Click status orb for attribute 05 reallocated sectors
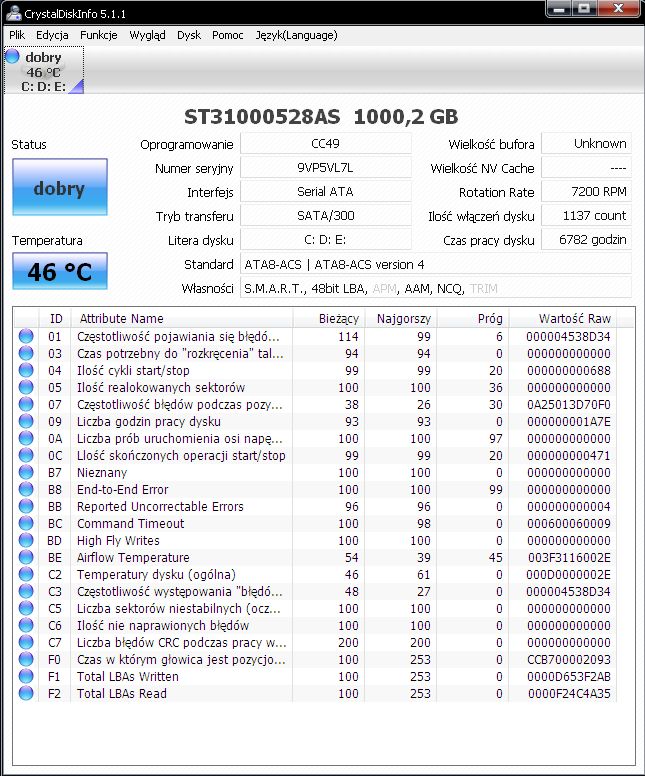The image size is (645, 776). (26, 388)
